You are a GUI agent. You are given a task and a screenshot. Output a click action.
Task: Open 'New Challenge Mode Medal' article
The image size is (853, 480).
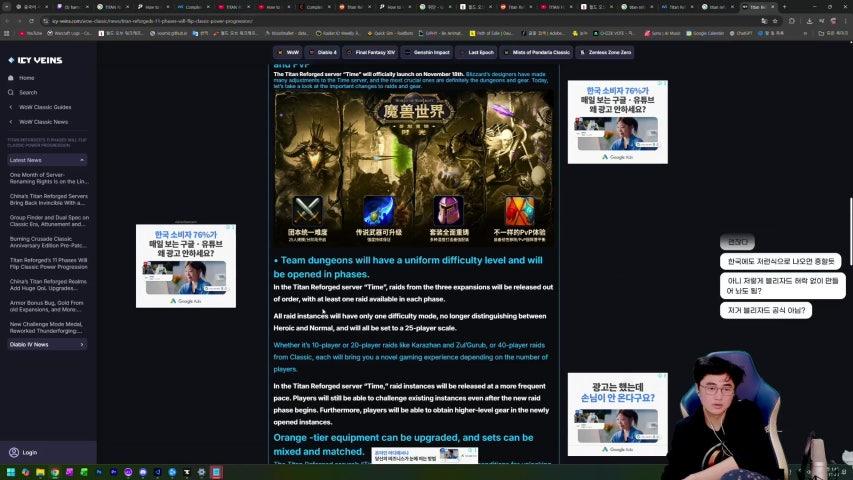48,327
